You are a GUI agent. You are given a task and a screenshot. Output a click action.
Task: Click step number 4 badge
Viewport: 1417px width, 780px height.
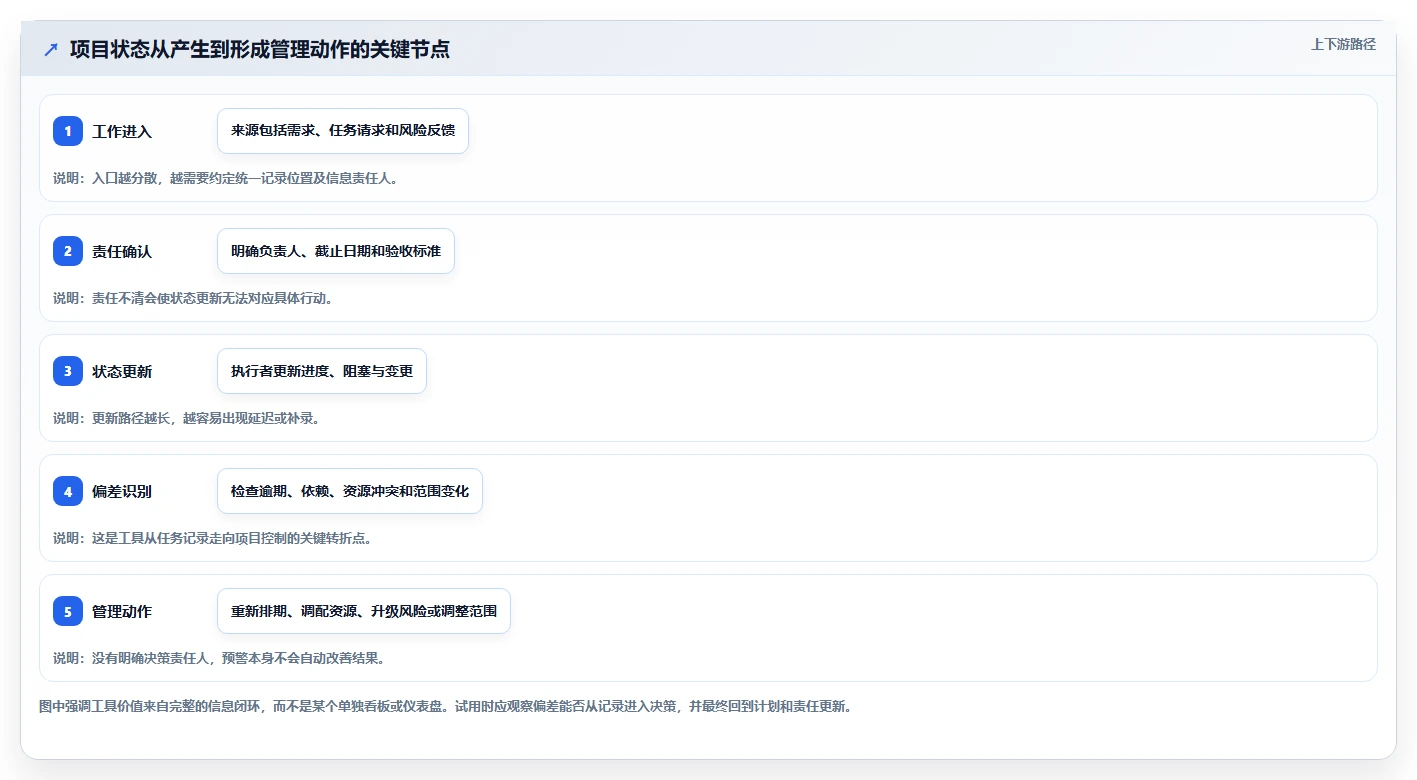tap(68, 491)
